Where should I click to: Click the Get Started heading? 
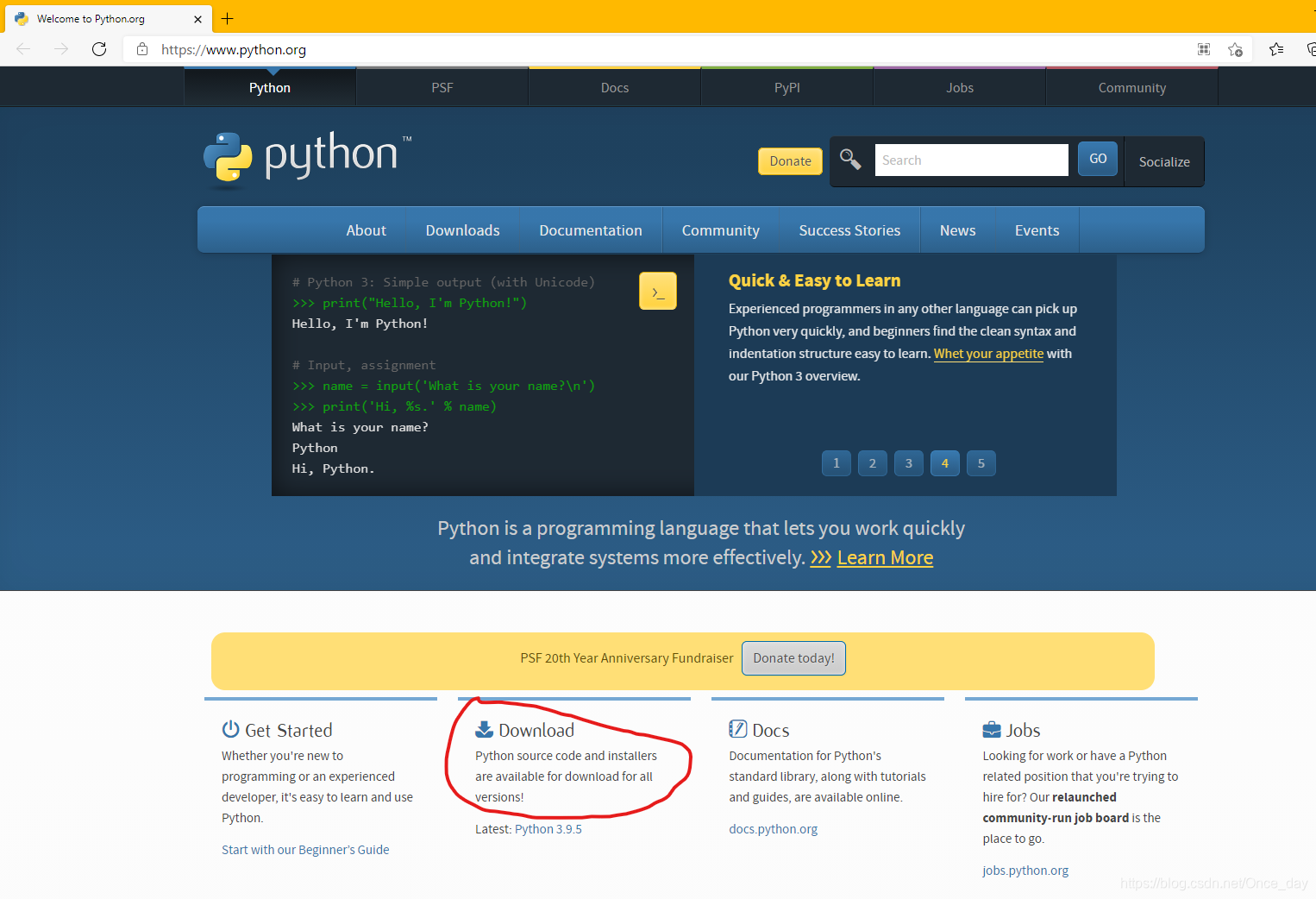[289, 730]
